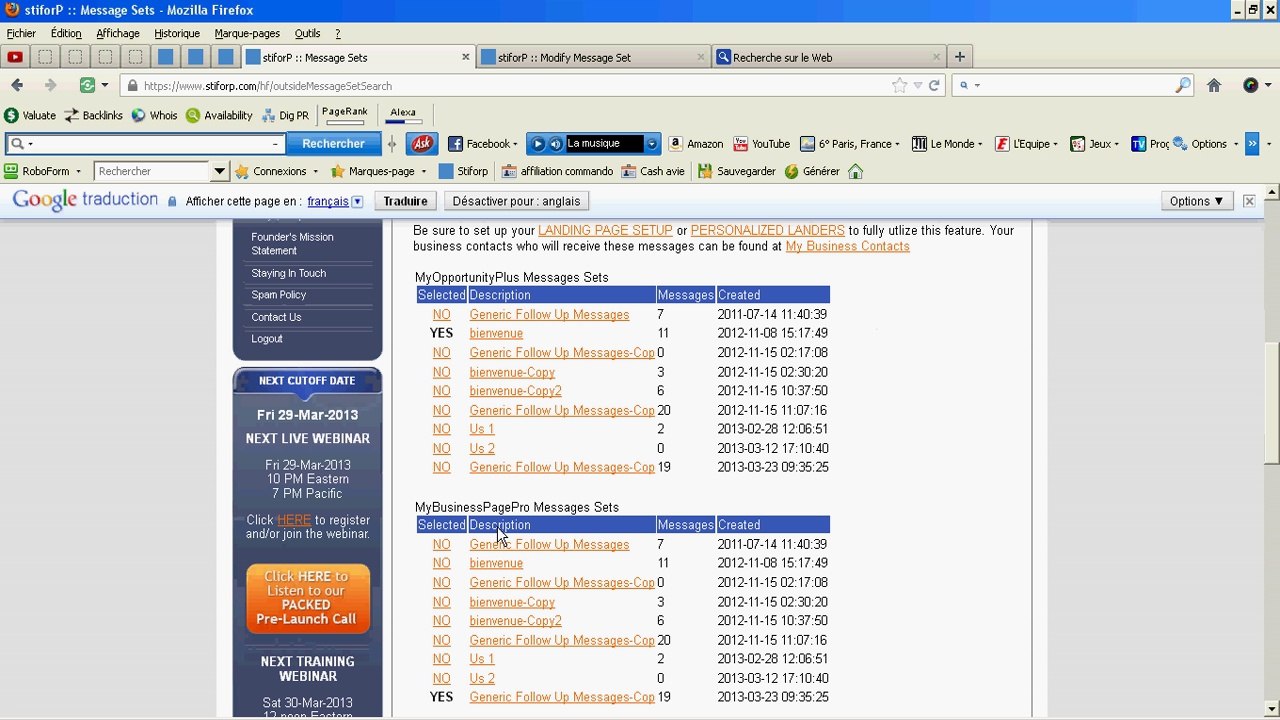The width and height of the screenshot is (1280, 720).
Task: Open the Édition menu
Action: pyautogui.click(x=66, y=33)
